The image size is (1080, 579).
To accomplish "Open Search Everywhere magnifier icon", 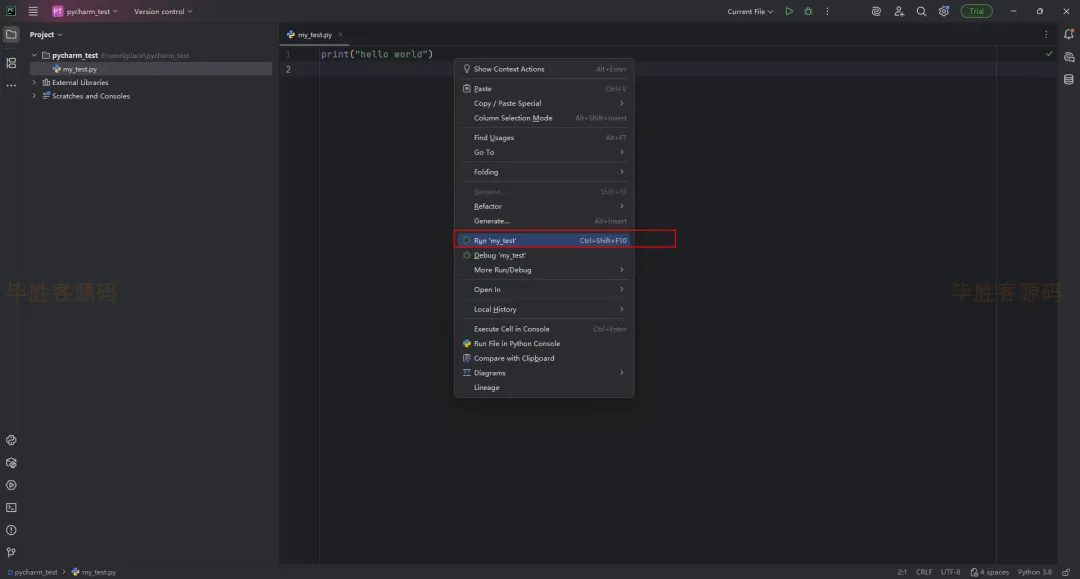I will (x=921, y=11).
